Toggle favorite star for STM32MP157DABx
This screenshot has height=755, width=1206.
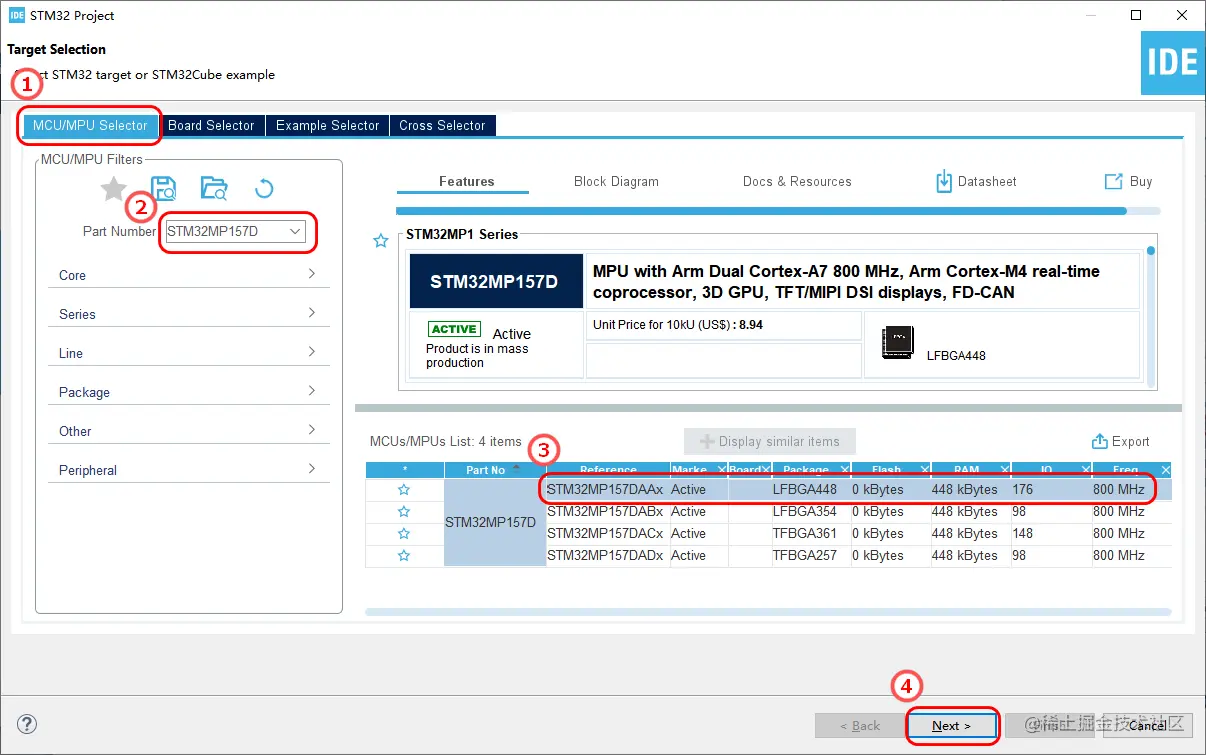click(404, 512)
